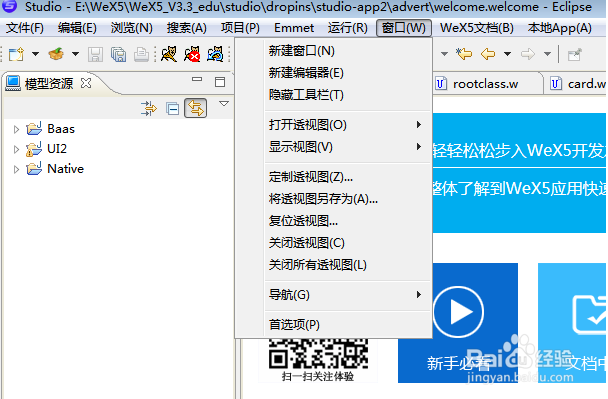Open the 项目(P) menu
The width and height of the screenshot is (608, 399).
point(240,28)
